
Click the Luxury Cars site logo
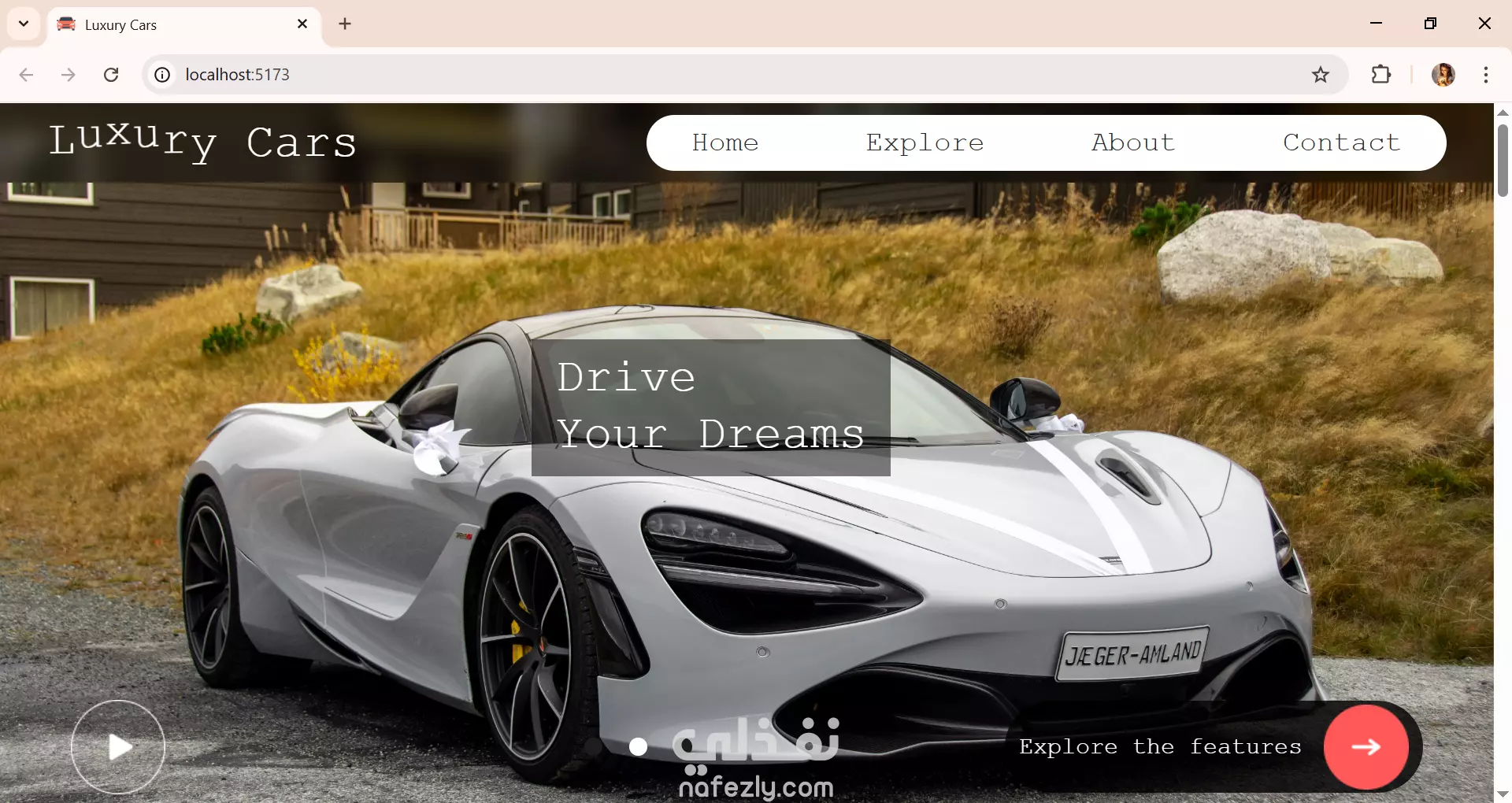pos(203,142)
